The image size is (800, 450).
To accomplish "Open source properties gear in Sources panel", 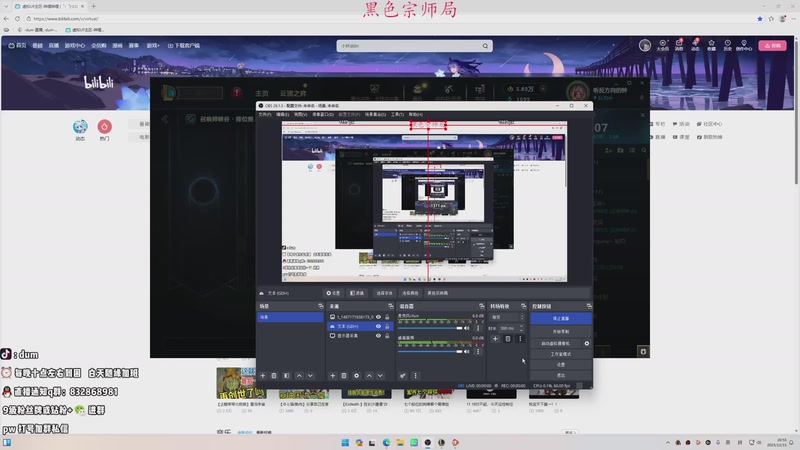I will [356, 376].
